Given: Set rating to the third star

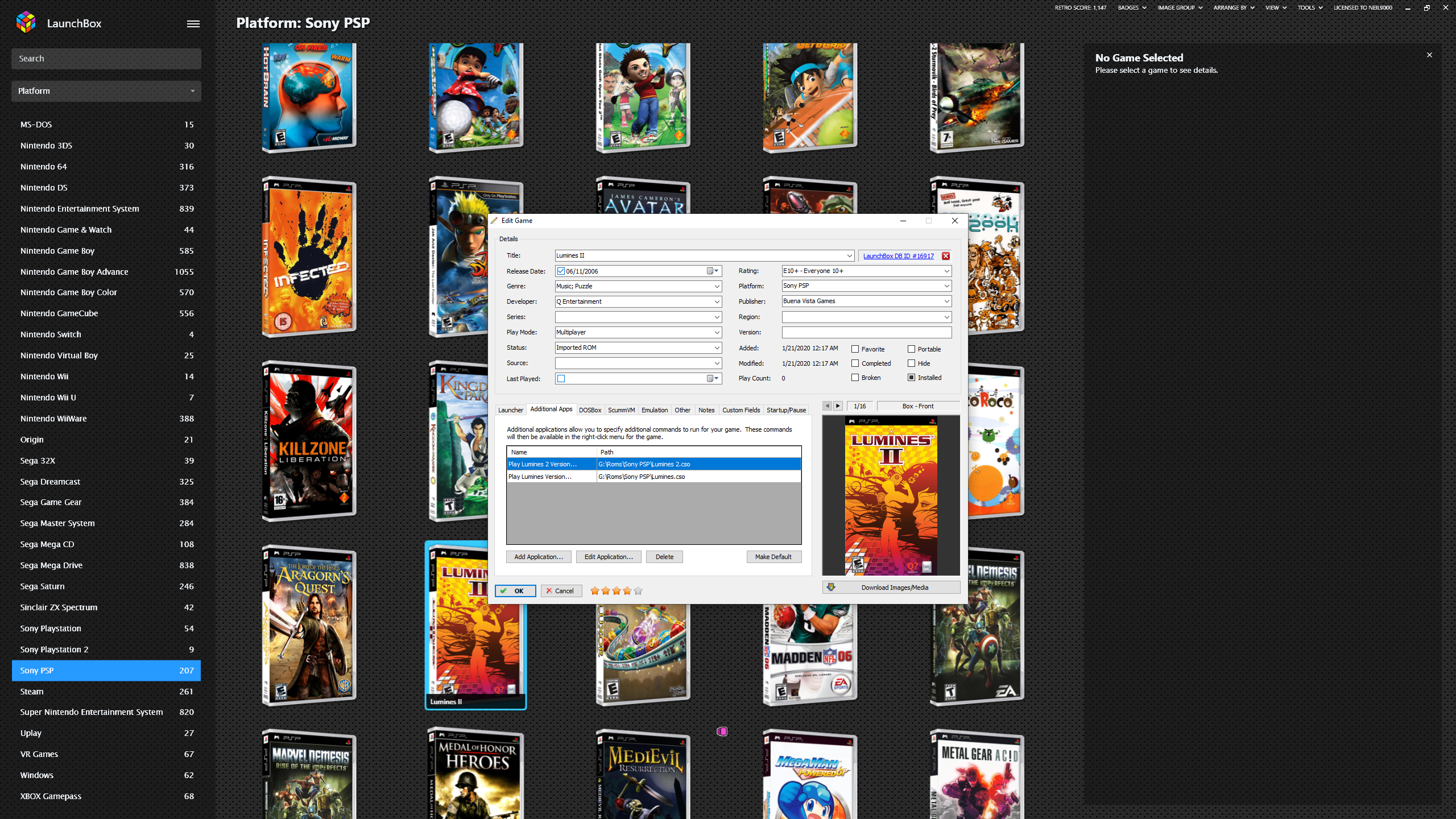Looking at the screenshot, I should click(617, 591).
